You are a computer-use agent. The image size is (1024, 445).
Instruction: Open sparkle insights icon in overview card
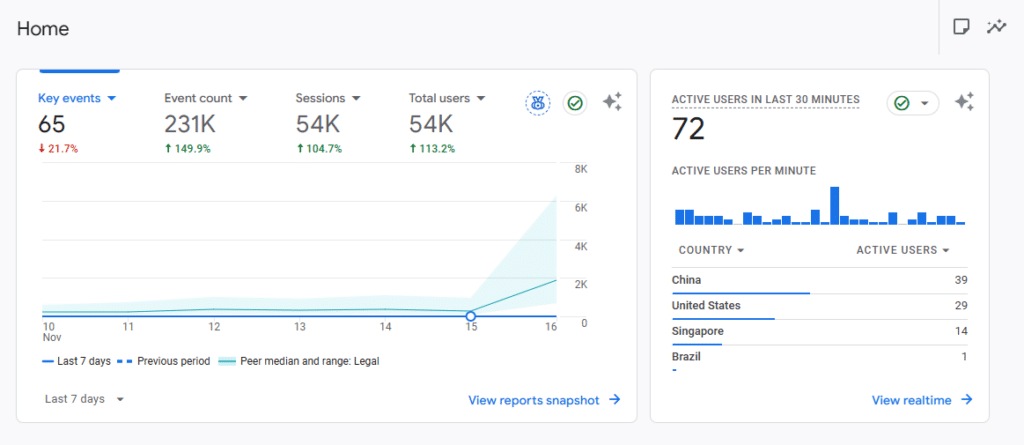(612, 102)
